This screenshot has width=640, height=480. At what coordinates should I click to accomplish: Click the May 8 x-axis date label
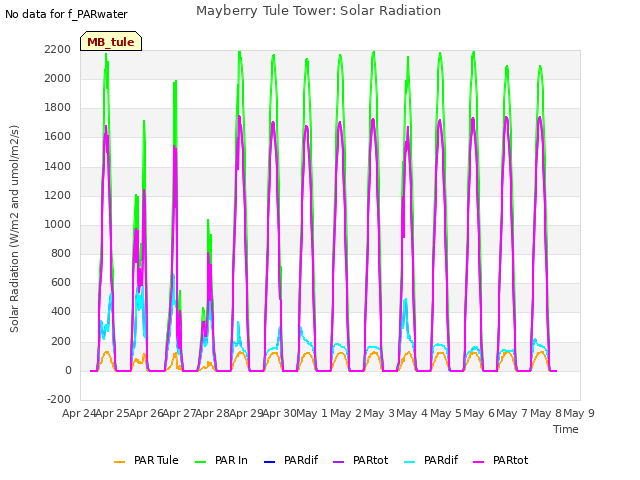pos(546,413)
